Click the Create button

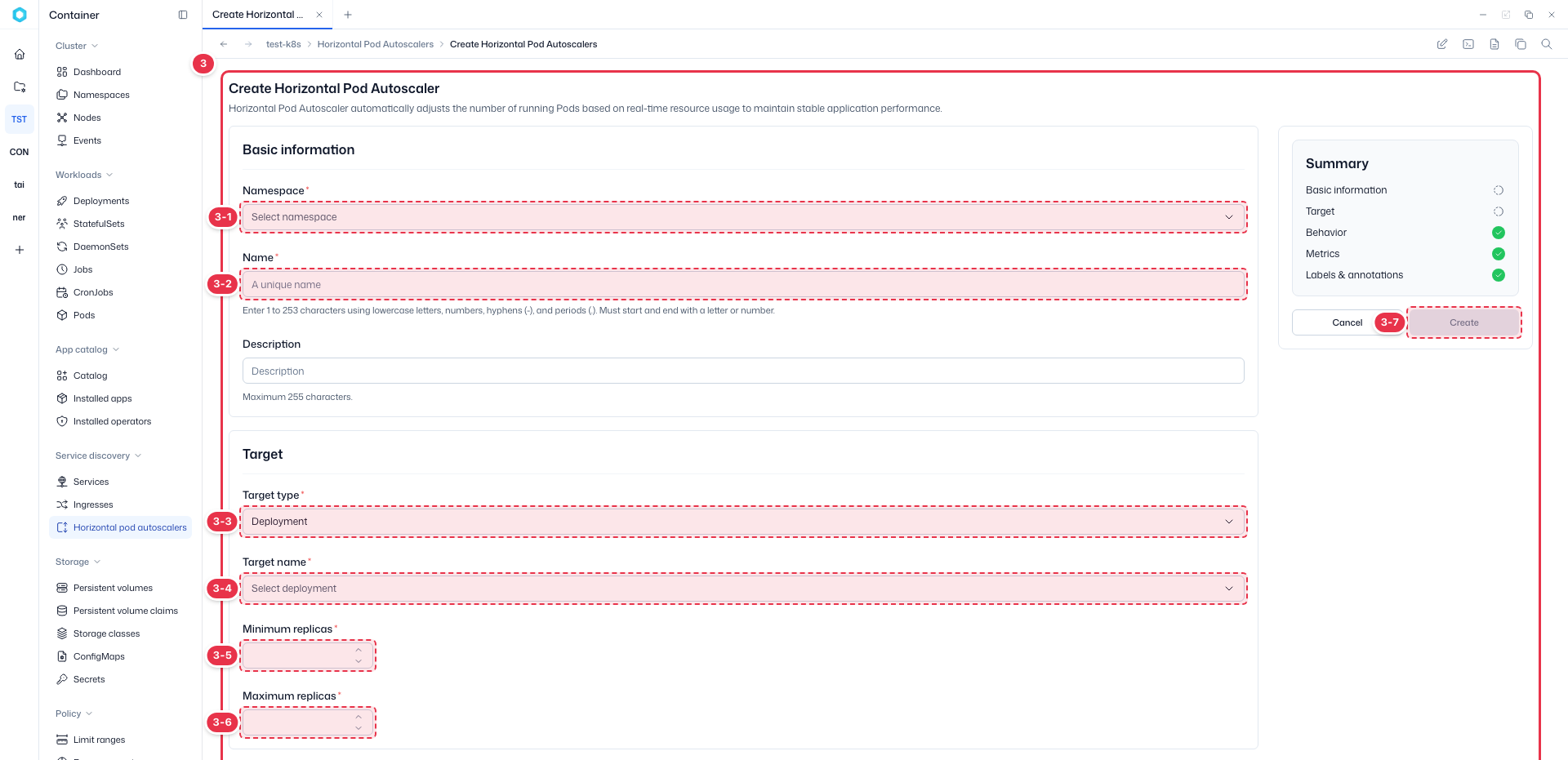tap(1463, 322)
